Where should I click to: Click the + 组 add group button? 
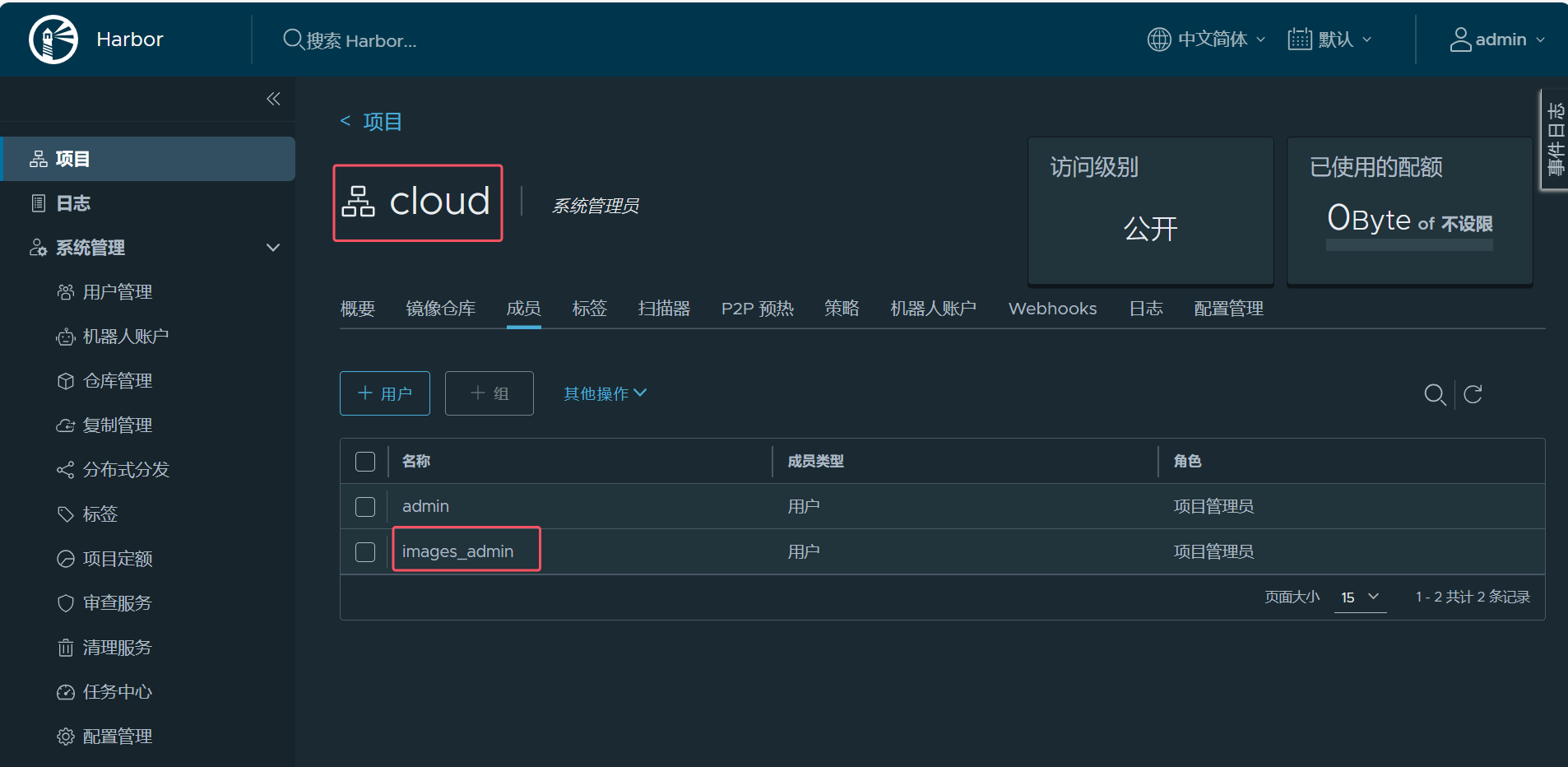coord(489,393)
